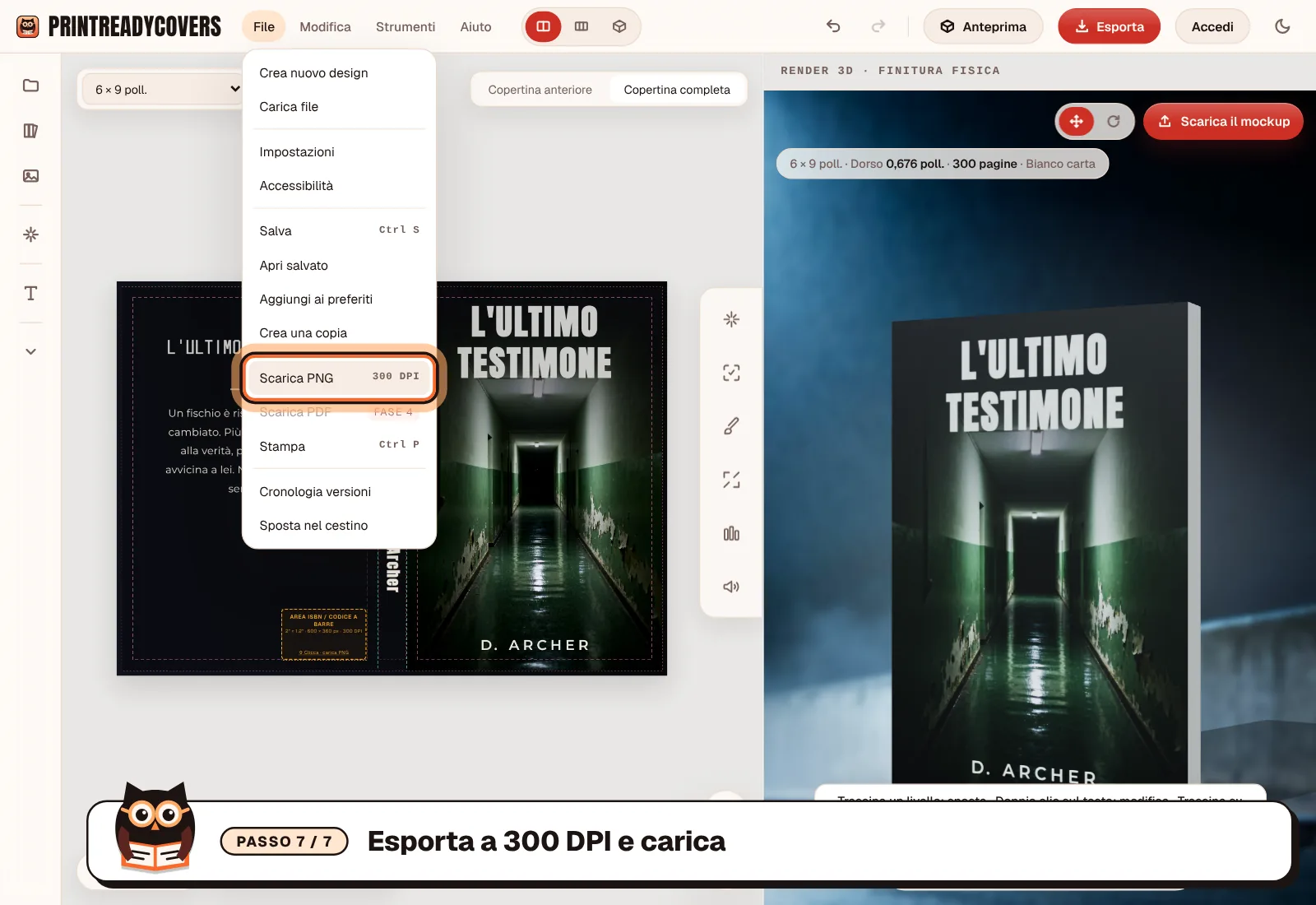Reset the 3D render rotation
Image resolution: width=1316 pixels, height=905 pixels.
(x=1114, y=122)
